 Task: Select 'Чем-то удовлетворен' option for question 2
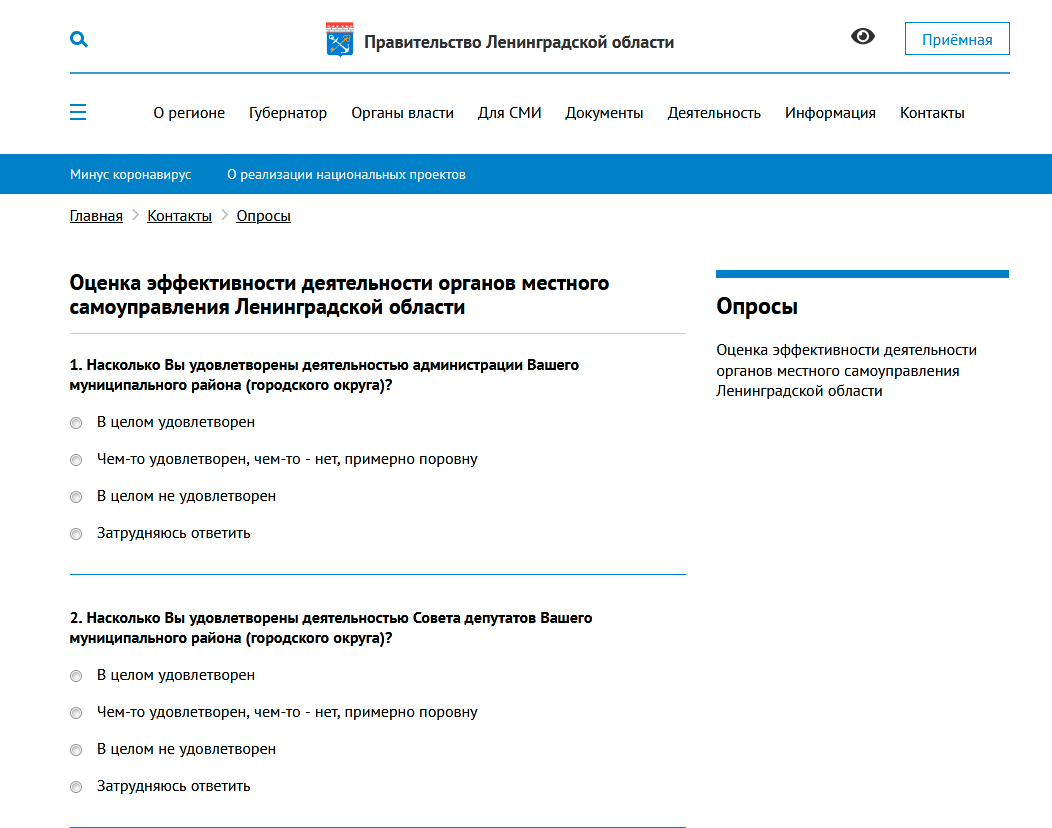[76, 713]
